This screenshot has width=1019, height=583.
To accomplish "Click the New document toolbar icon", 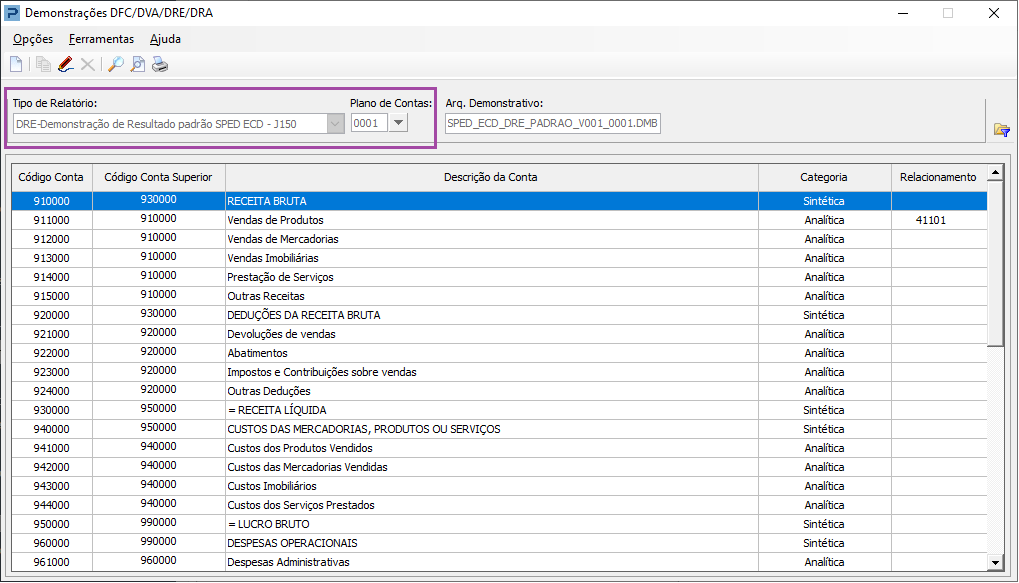I will tap(16, 64).
